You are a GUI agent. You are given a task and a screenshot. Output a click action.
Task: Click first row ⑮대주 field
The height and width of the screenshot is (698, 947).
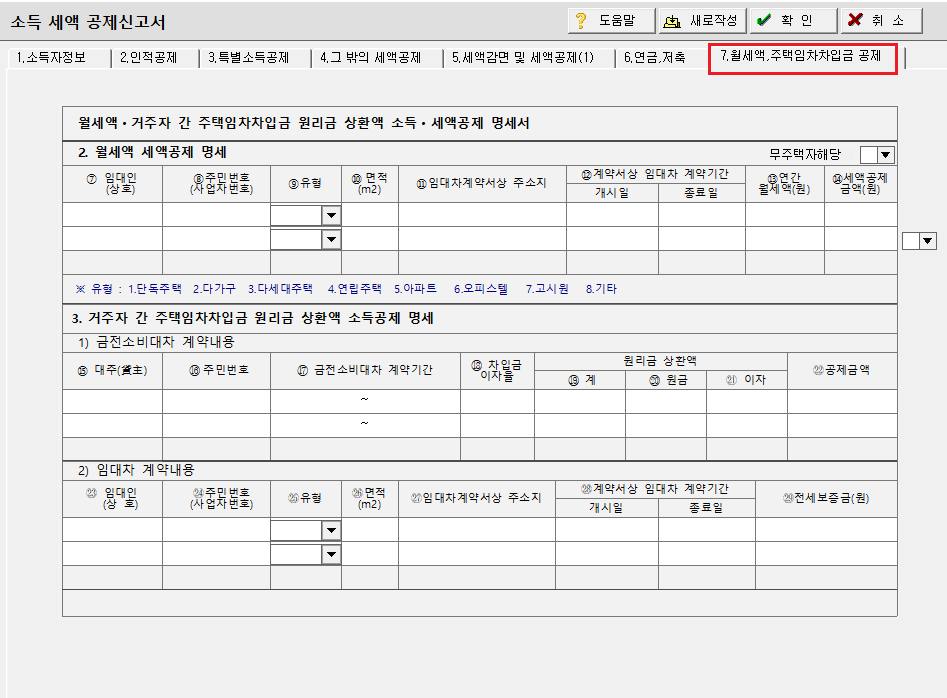pos(112,402)
